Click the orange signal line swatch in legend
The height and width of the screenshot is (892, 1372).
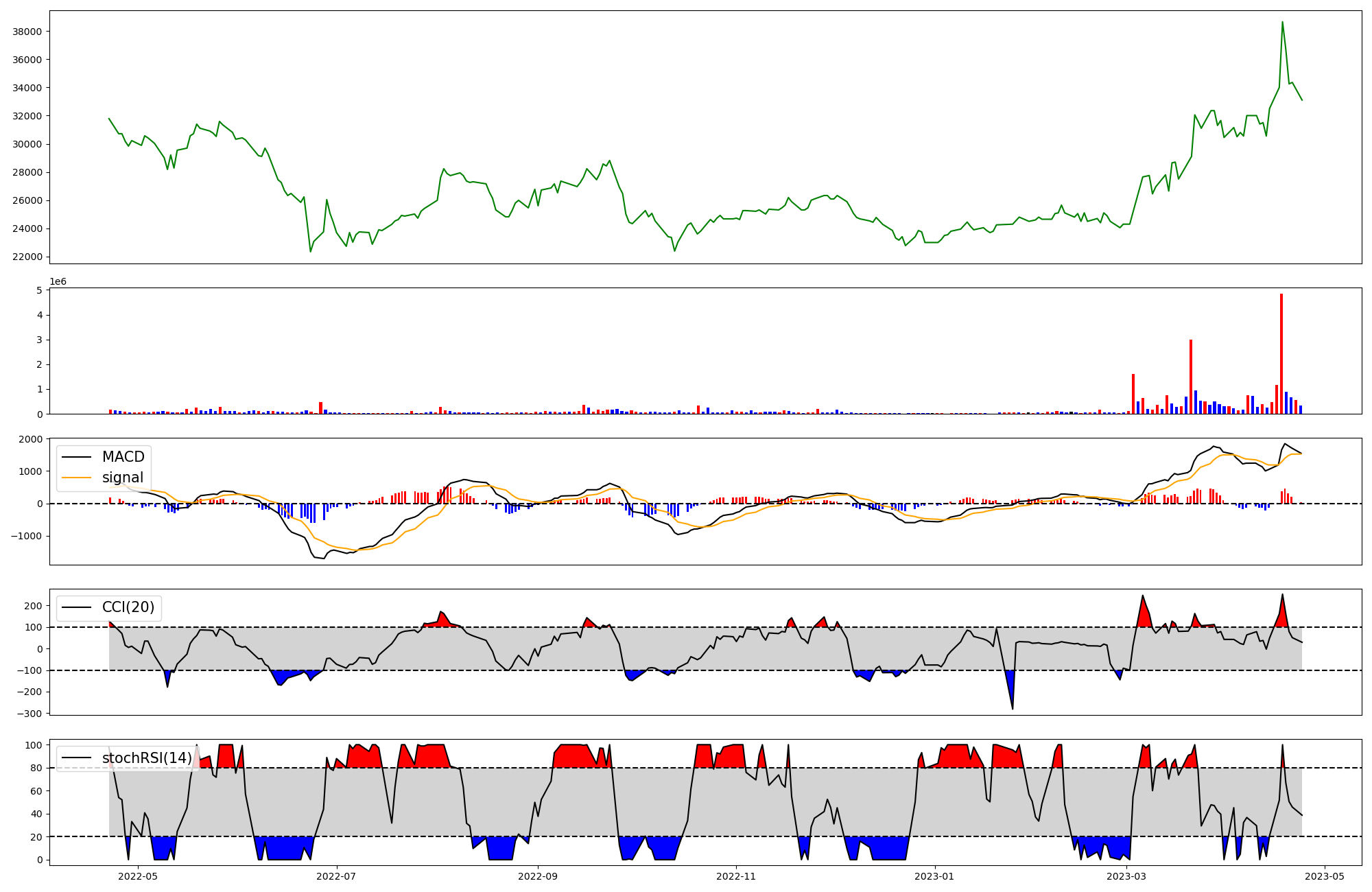click(x=76, y=478)
